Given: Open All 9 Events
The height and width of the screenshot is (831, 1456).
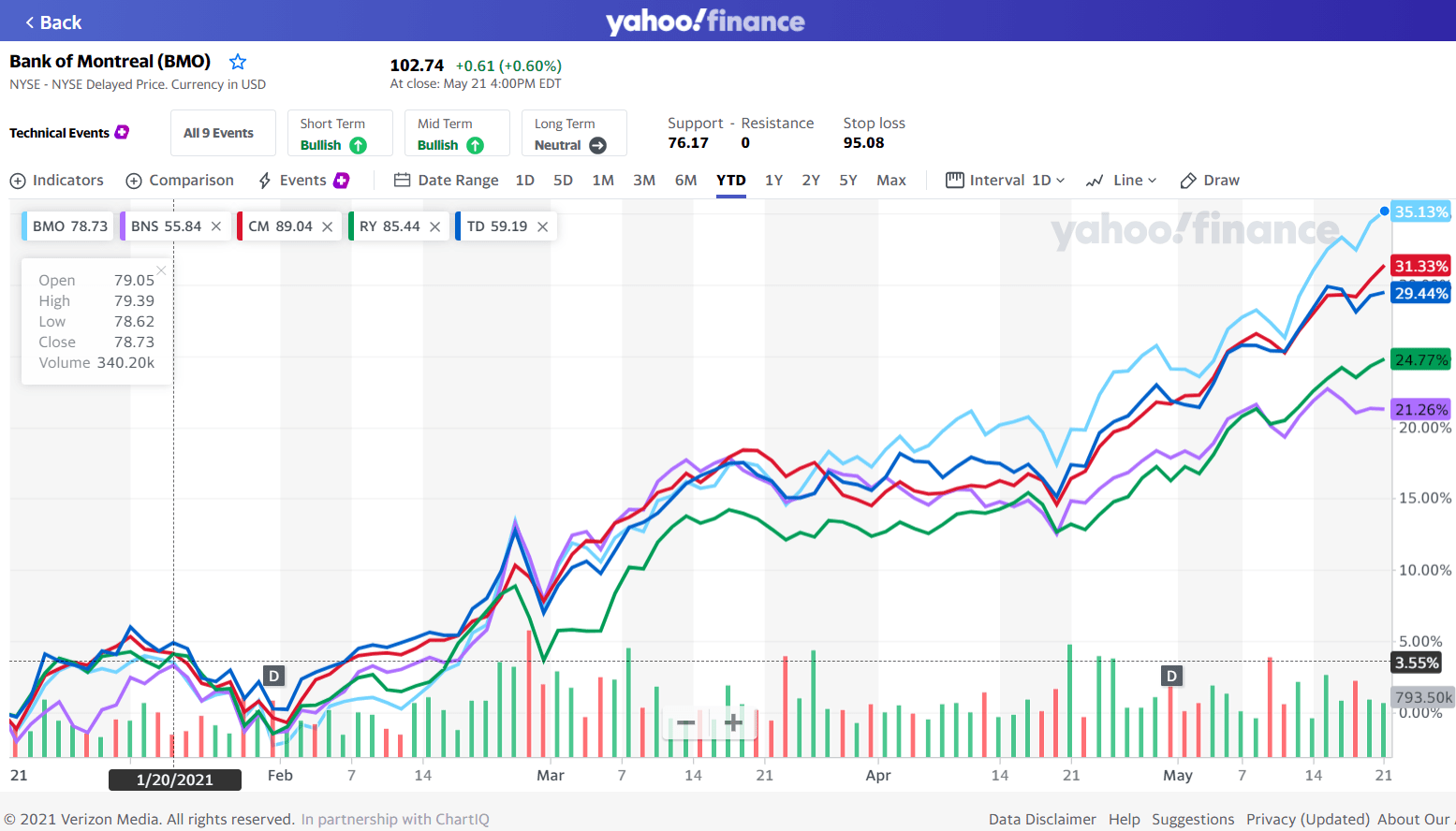Looking at the screenshot, I should pos(223,133).
